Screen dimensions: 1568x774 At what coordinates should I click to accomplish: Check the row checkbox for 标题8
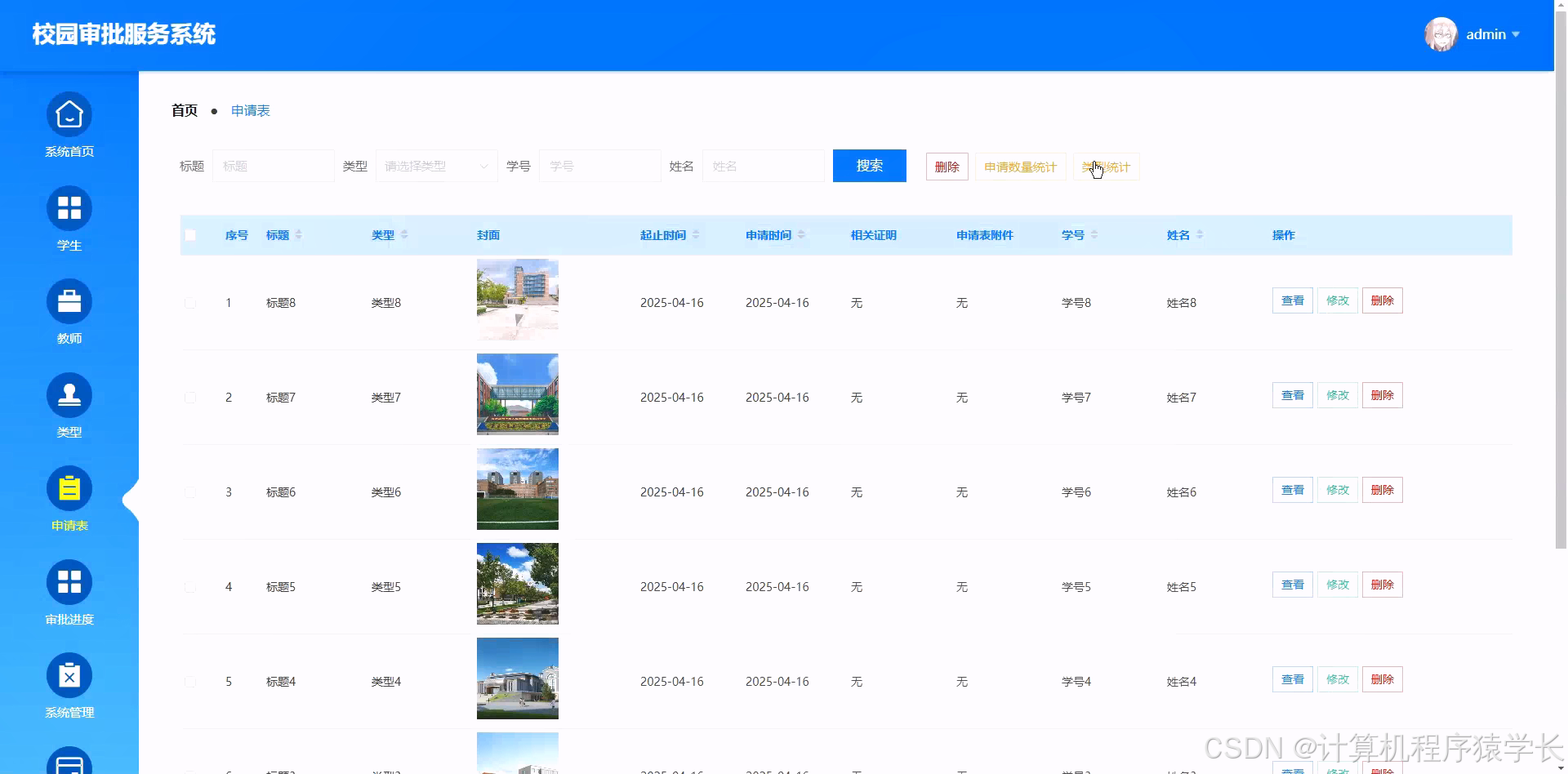point(190,302)
